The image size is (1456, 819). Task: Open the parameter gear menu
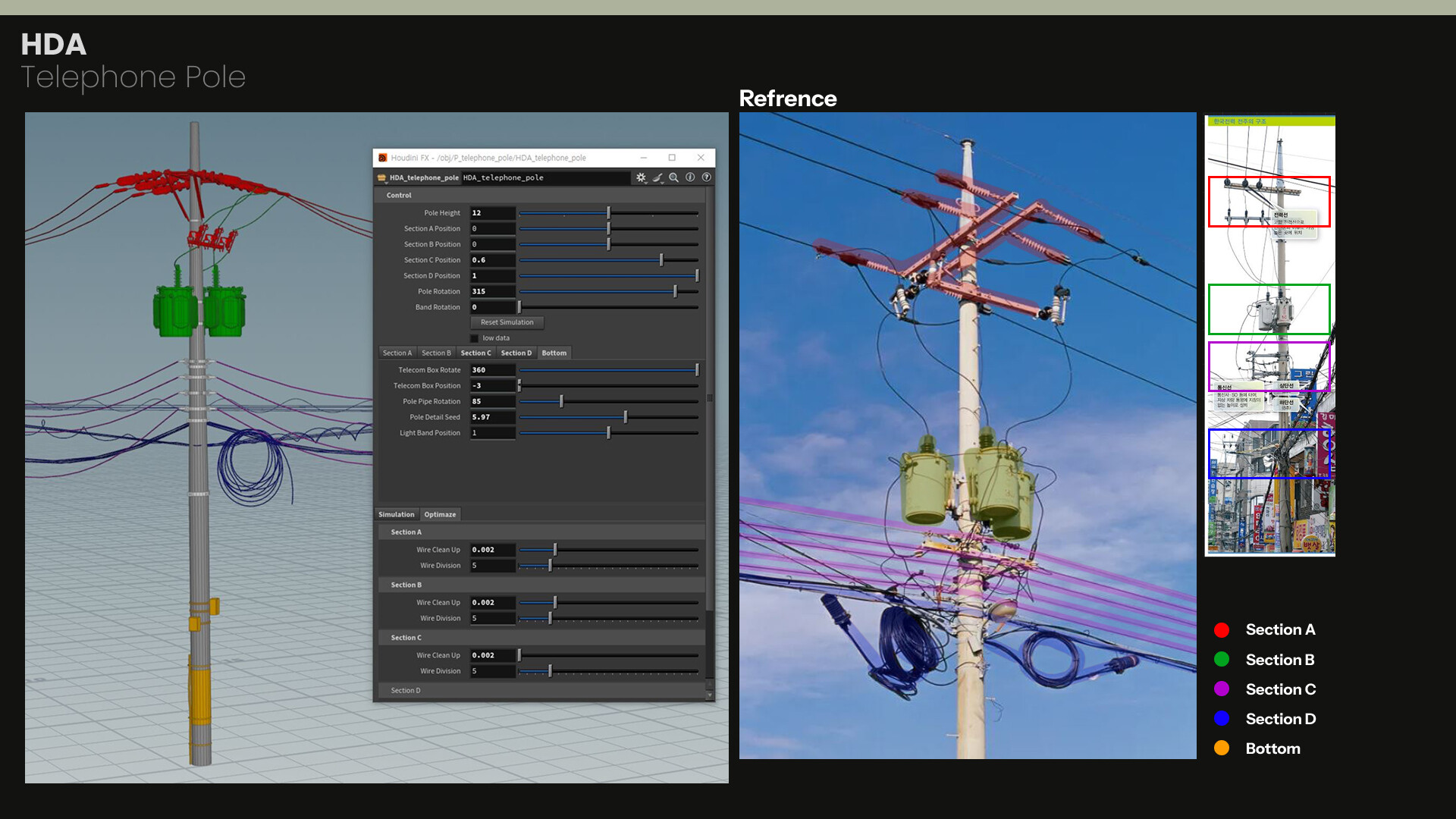pos(642,177)
